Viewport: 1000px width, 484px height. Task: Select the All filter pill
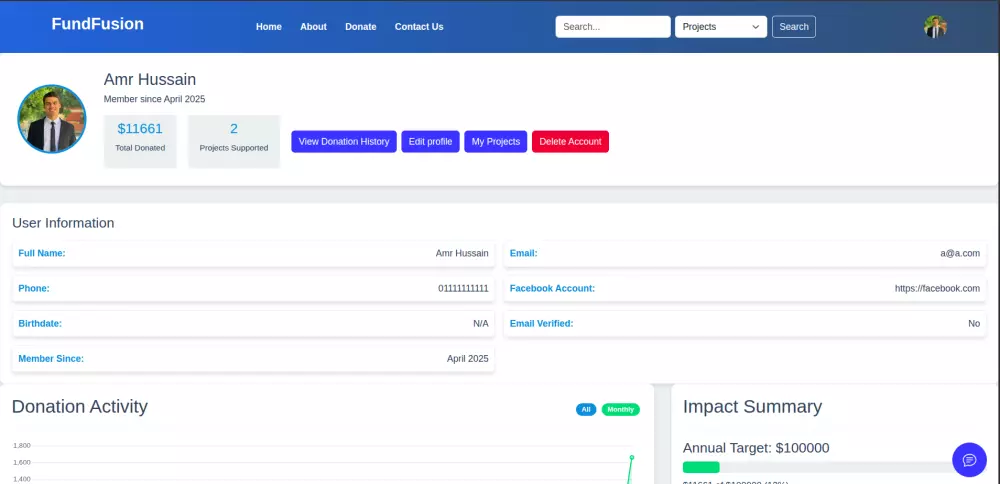[586, 409]
